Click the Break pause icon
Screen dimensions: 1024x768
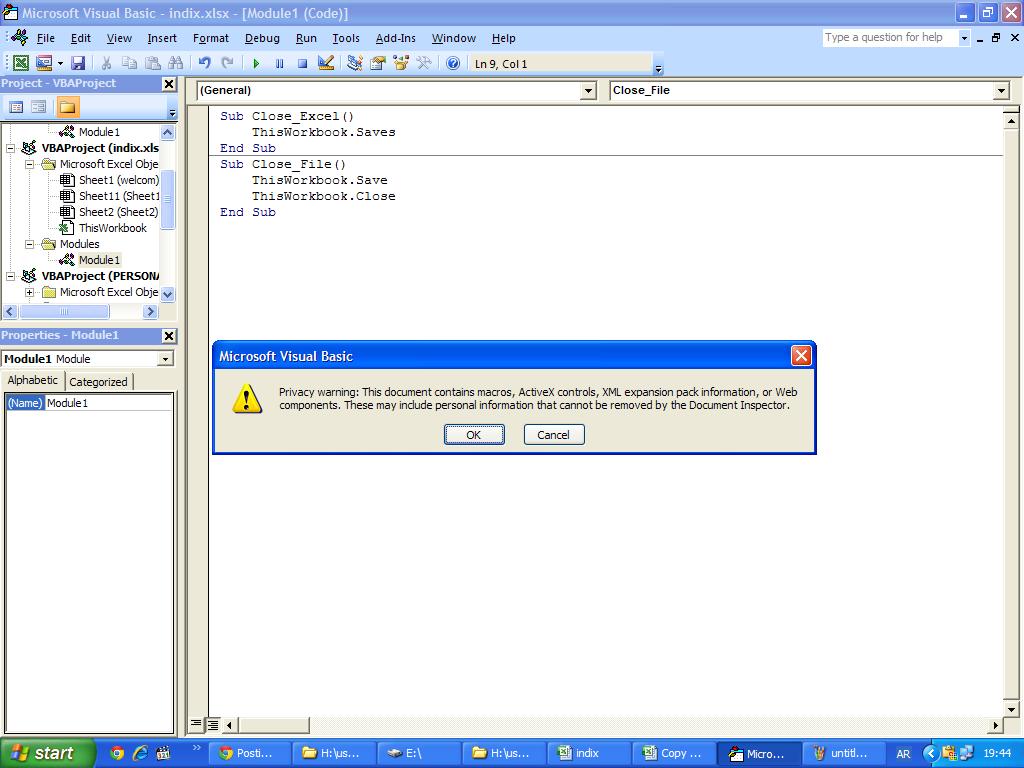280,63
